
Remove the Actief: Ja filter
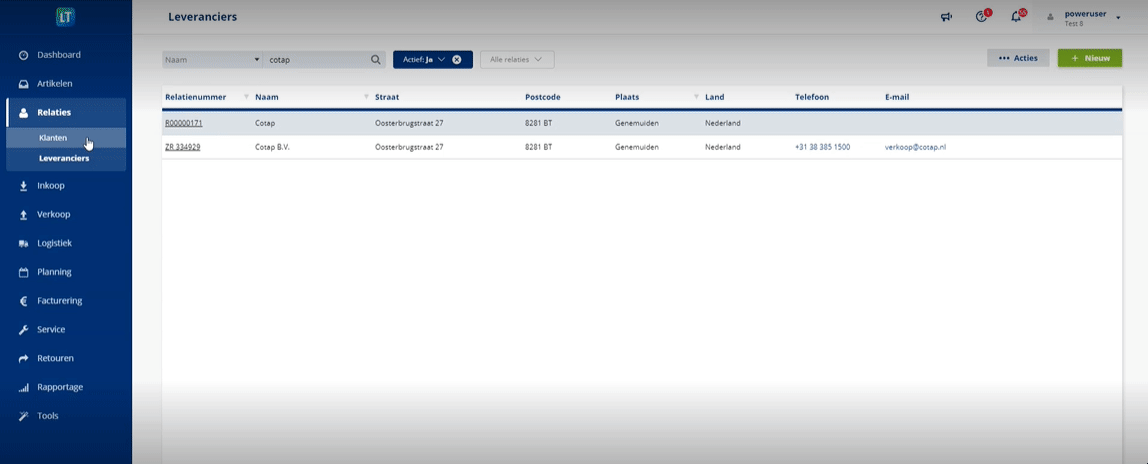[457, 59]
